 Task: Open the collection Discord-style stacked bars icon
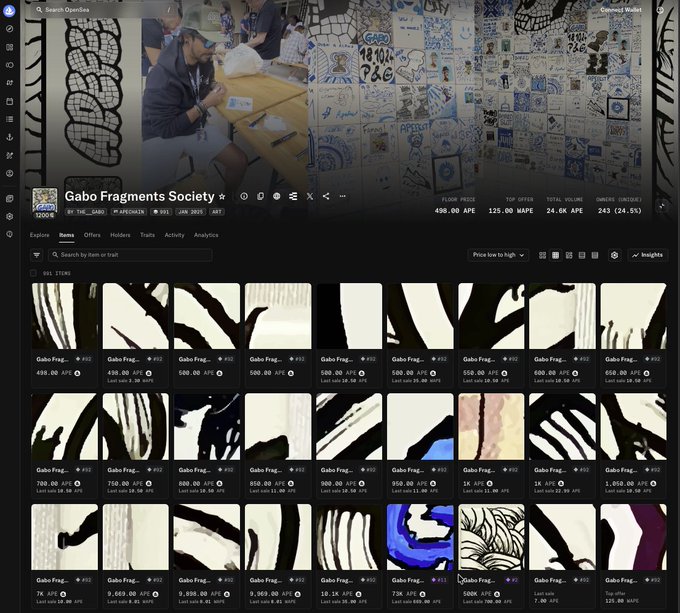click(x=293, y=196)
